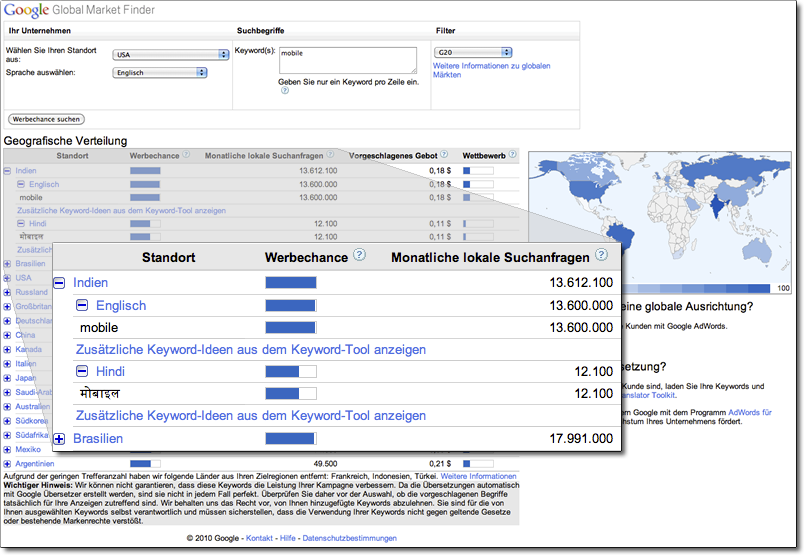Open the Australien country link
Screen dimensions: 804x555
pos(32,406)
